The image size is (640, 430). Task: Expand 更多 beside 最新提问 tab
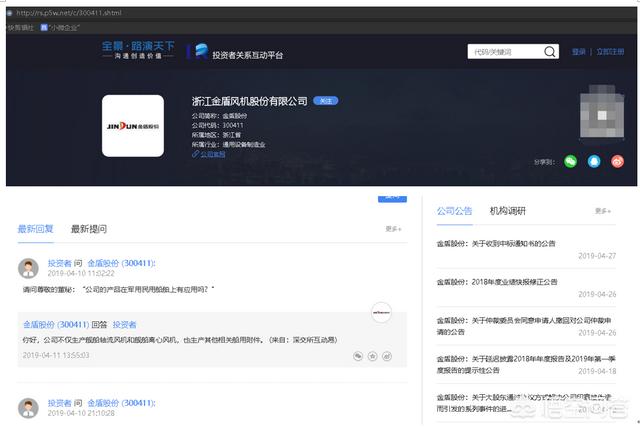[x=393, y=229]
